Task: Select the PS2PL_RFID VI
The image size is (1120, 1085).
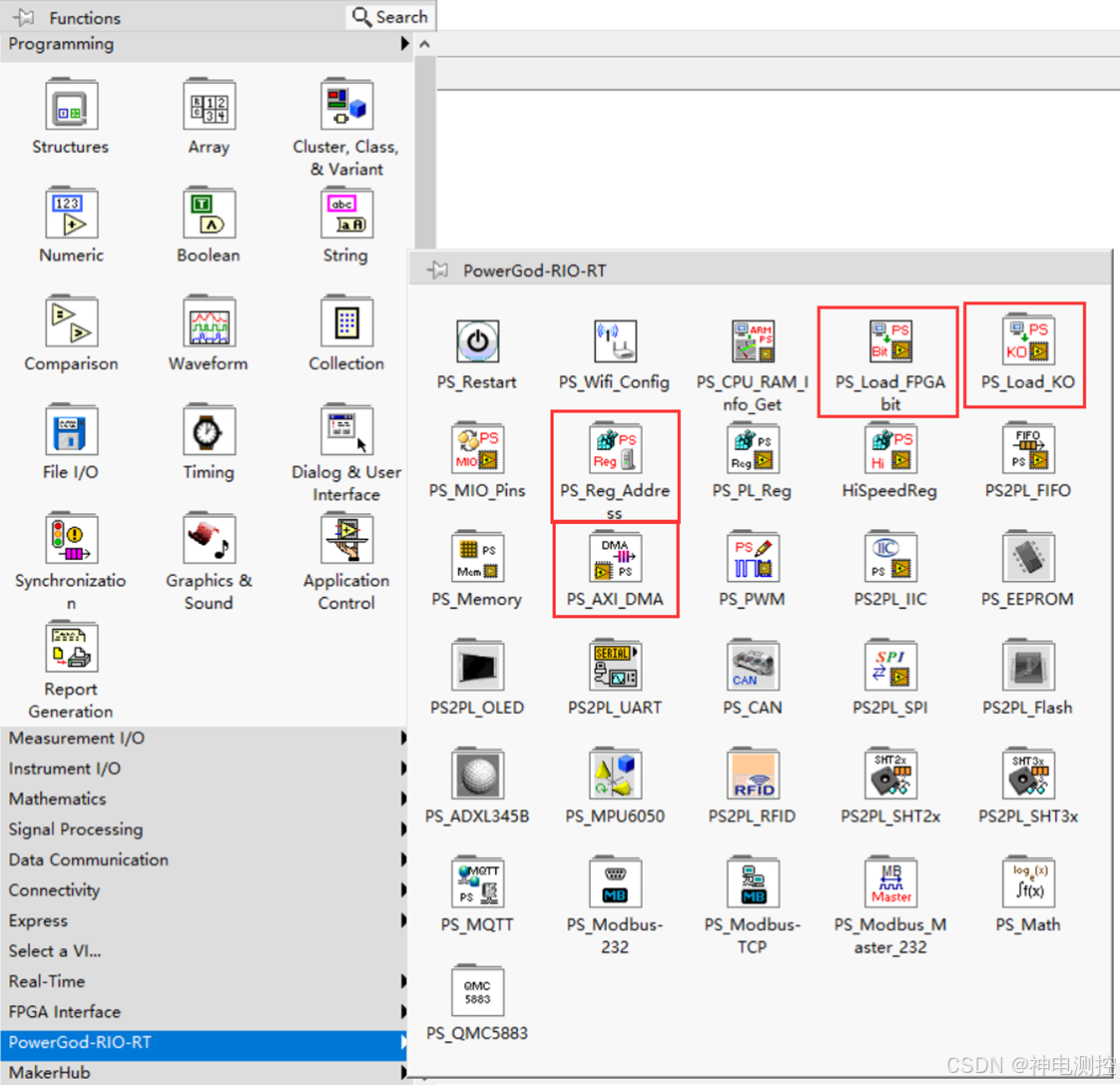Action: click(x=753, y=773)
